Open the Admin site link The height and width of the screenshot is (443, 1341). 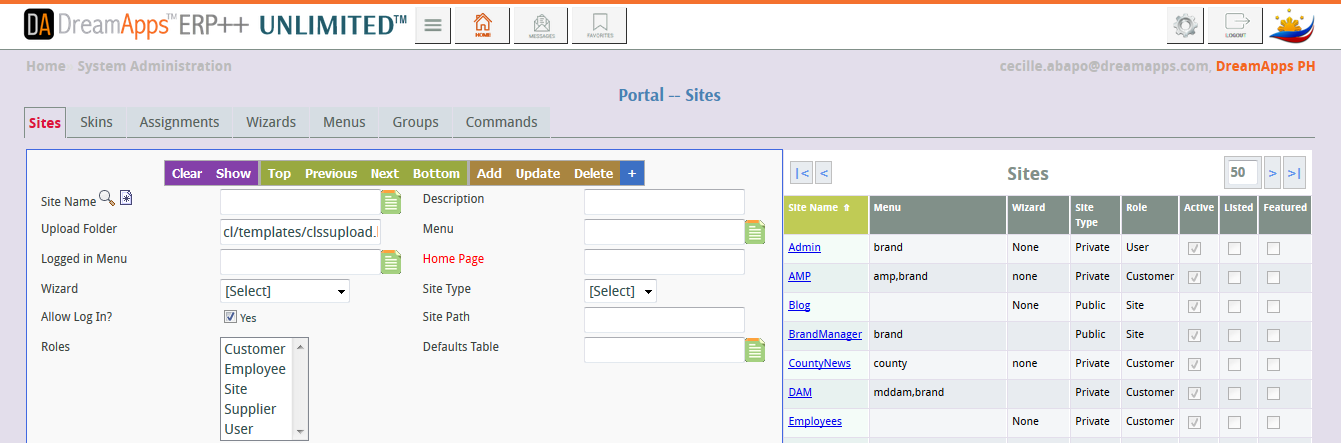click(804, 247)
